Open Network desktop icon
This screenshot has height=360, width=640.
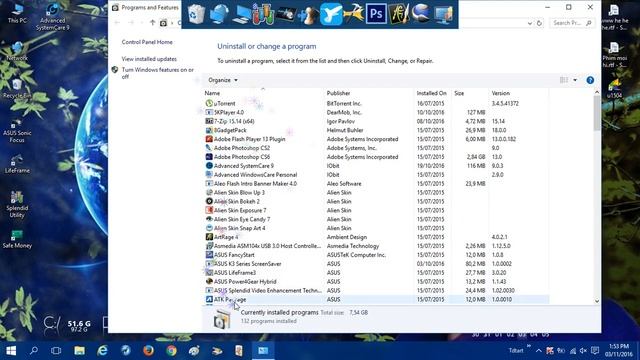[17, 51]
